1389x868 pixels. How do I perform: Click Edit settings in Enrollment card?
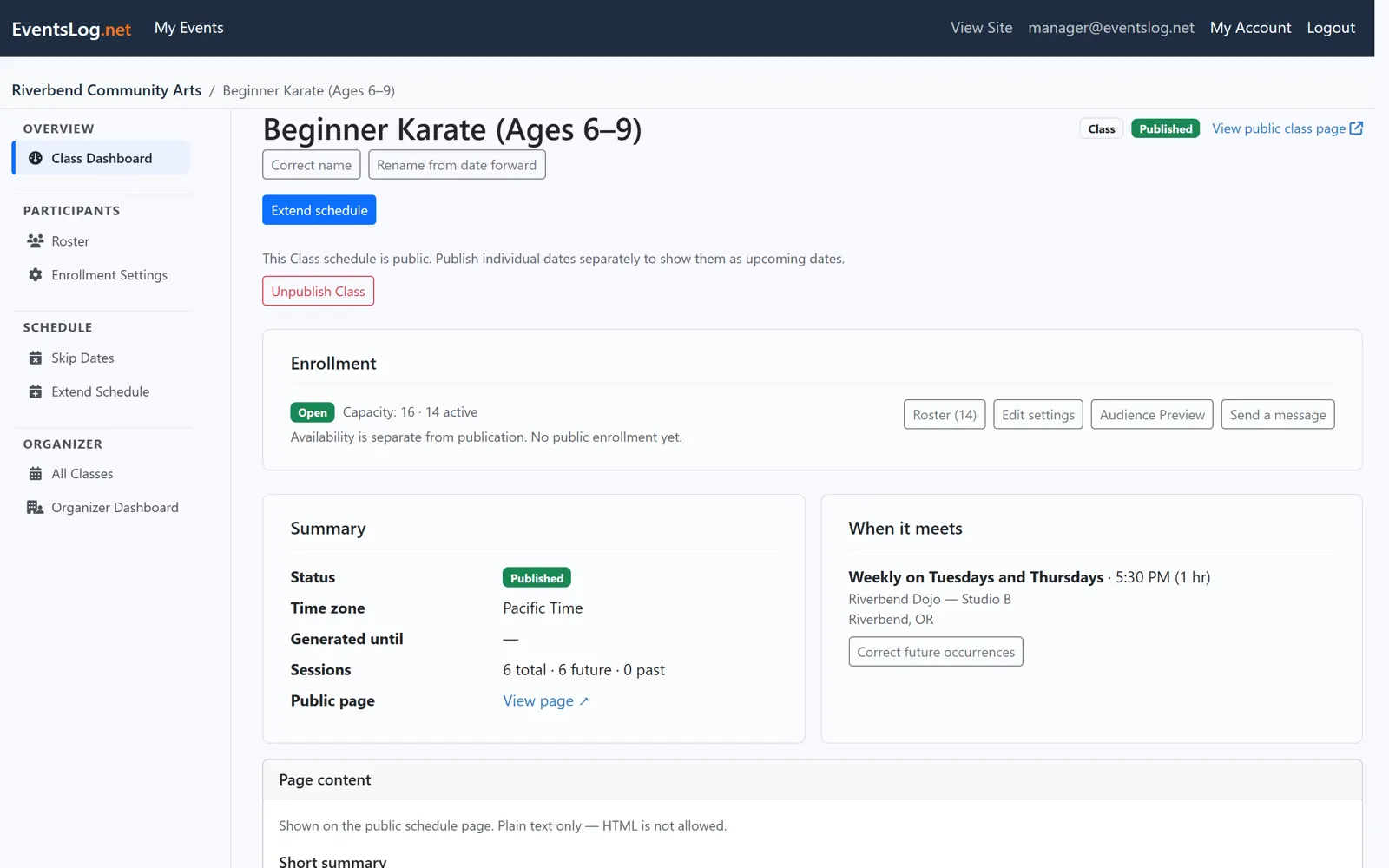point(1038,415)
